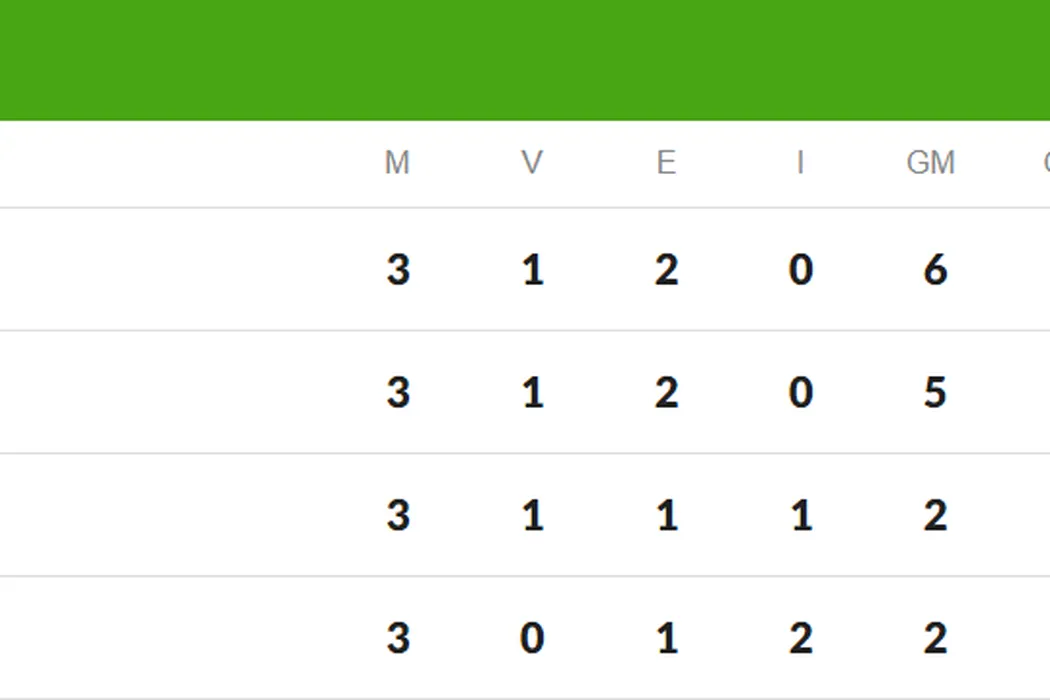Click the GM value in the bottom row
This screenshot has width=1050, height=700.
[x=935, y=638]
